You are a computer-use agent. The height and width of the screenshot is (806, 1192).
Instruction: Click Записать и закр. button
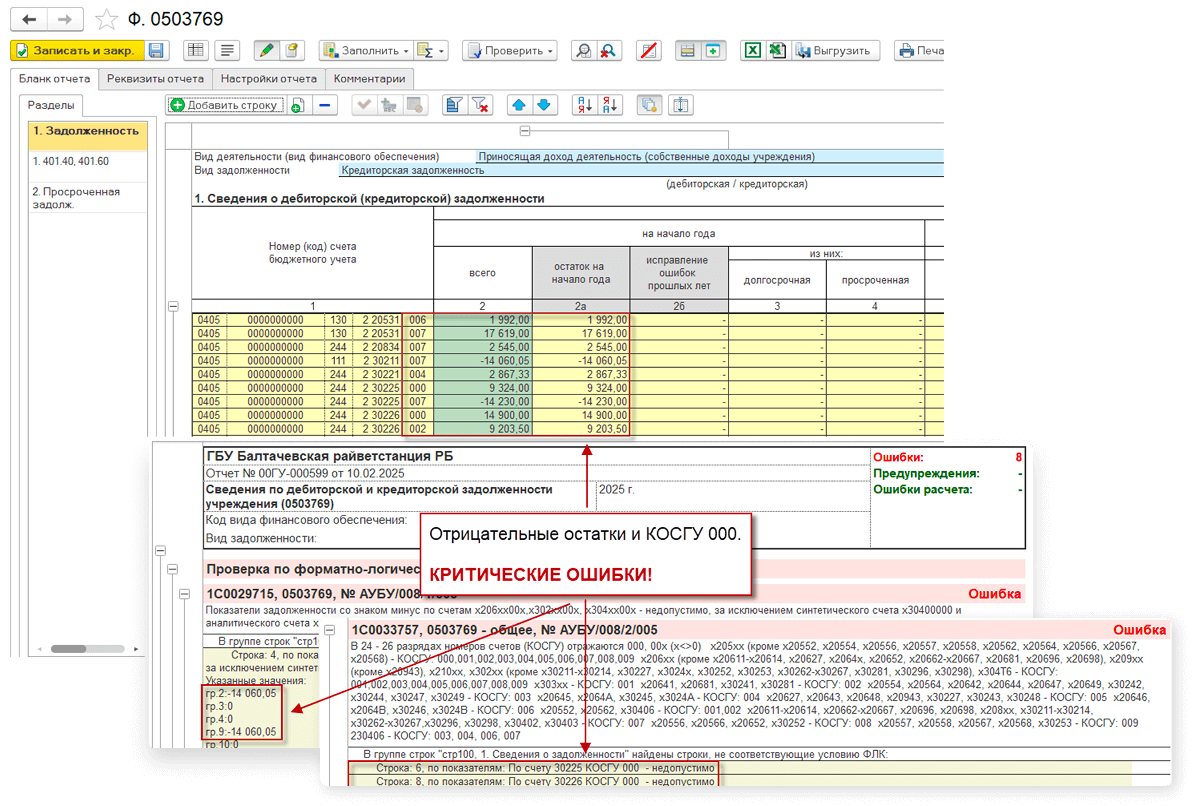[75, 50]
